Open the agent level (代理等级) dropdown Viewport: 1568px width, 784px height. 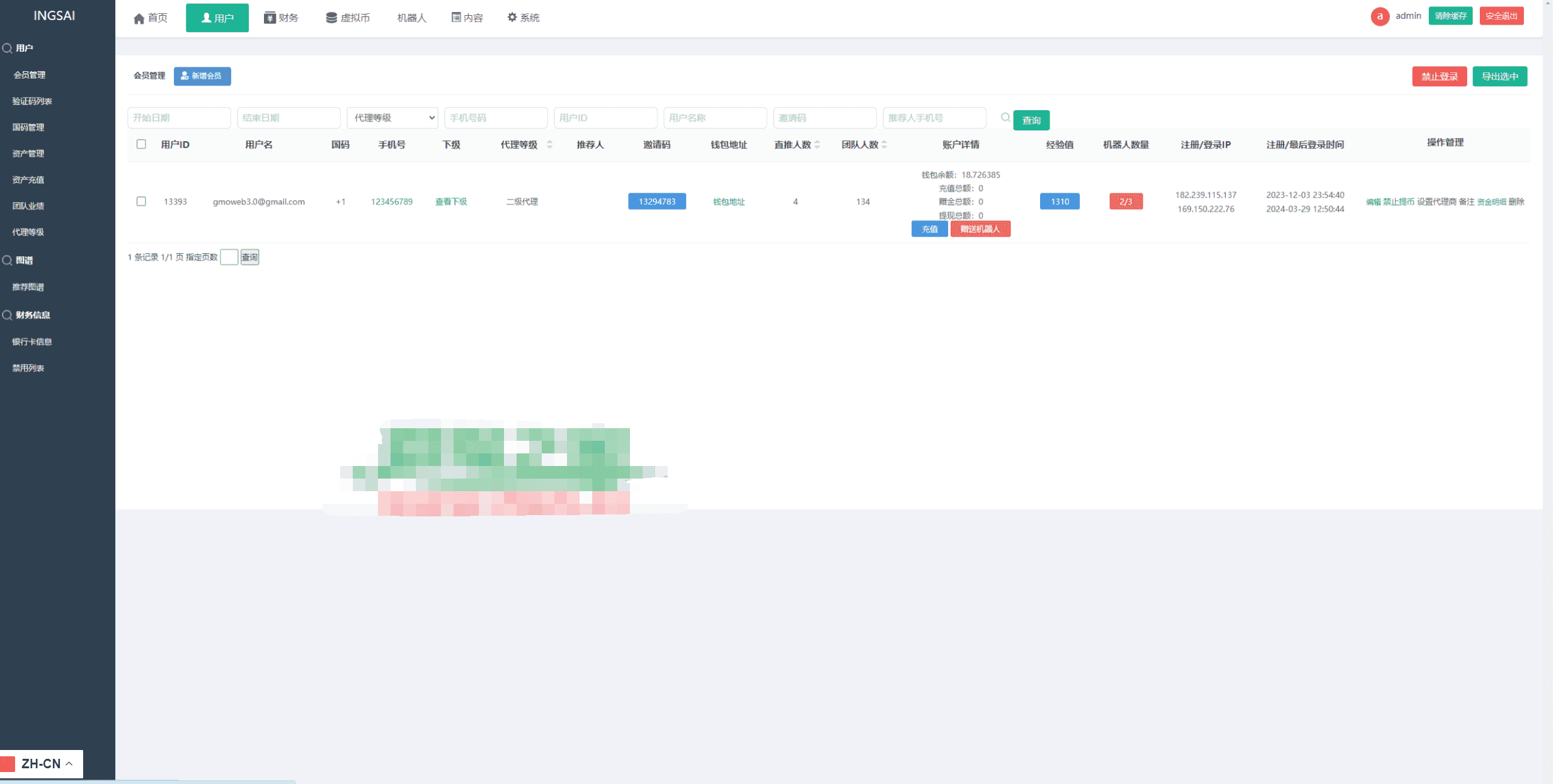392,118
